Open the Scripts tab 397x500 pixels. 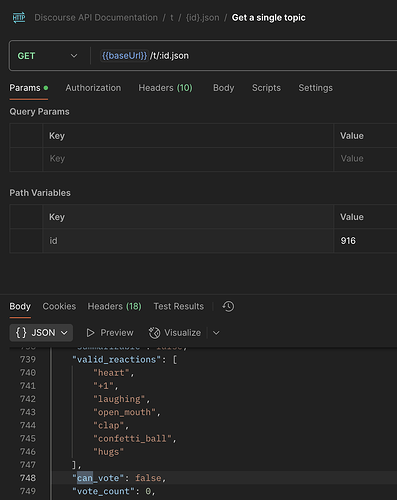pyautogui.click(x=266, y=88)
